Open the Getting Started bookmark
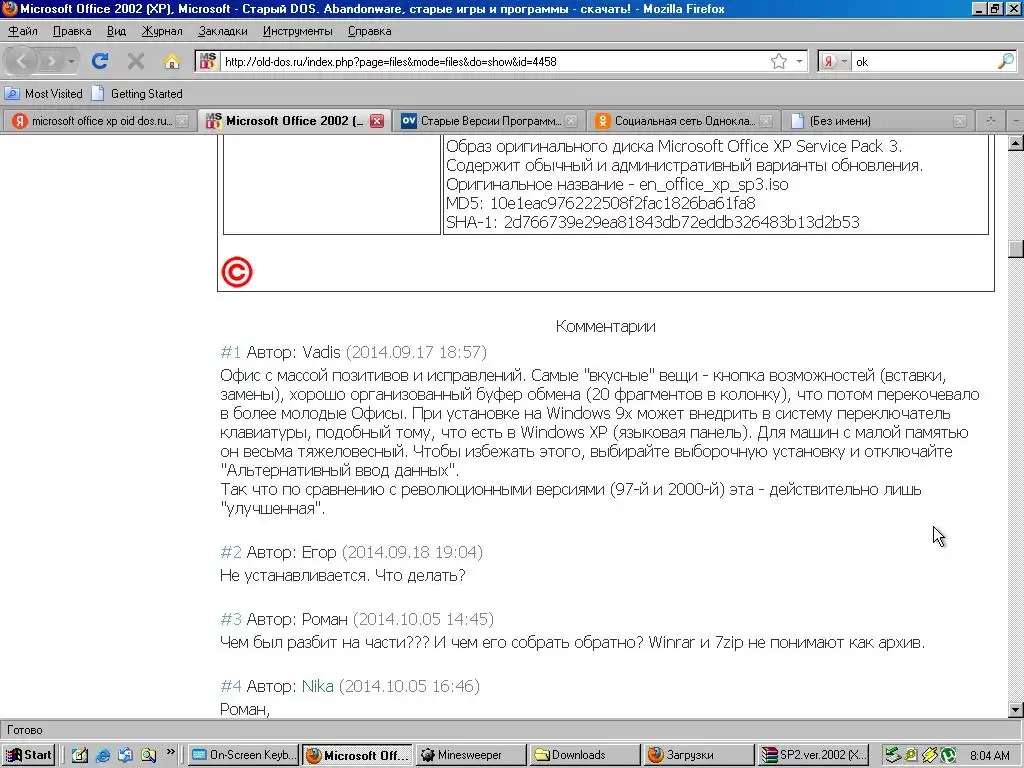 pyautogui.click(x=137, y=93)
